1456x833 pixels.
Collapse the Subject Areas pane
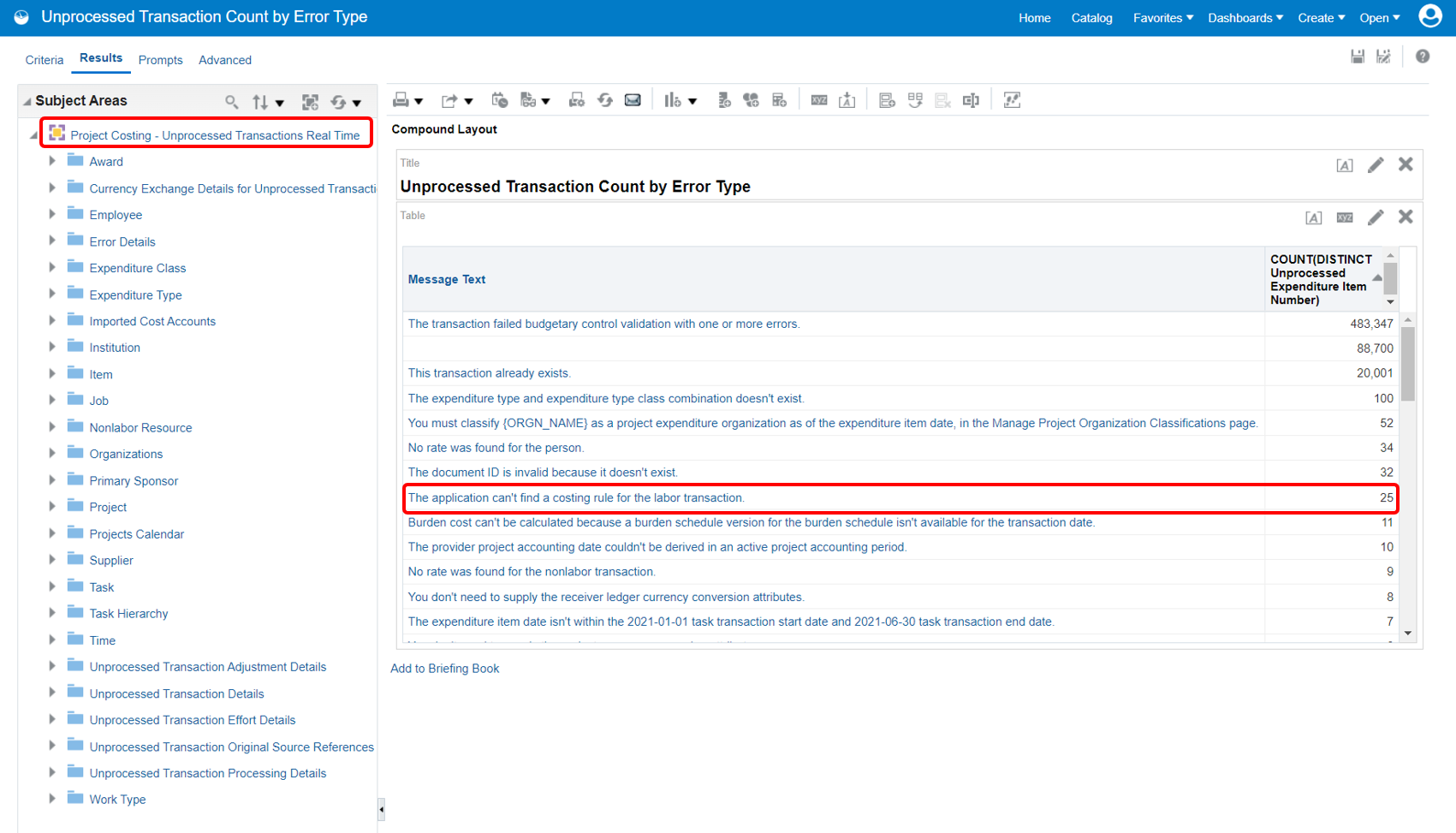pos(27,101)
